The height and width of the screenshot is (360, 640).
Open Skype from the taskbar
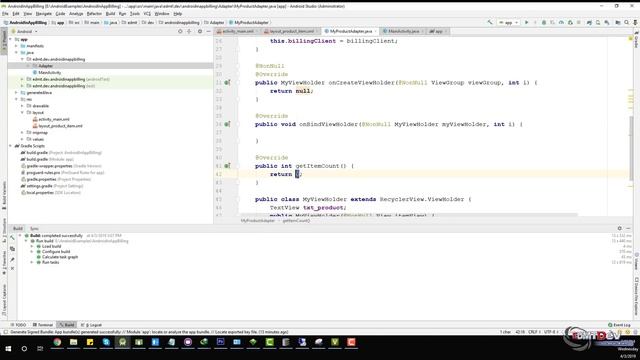click(x=106, y=342)
